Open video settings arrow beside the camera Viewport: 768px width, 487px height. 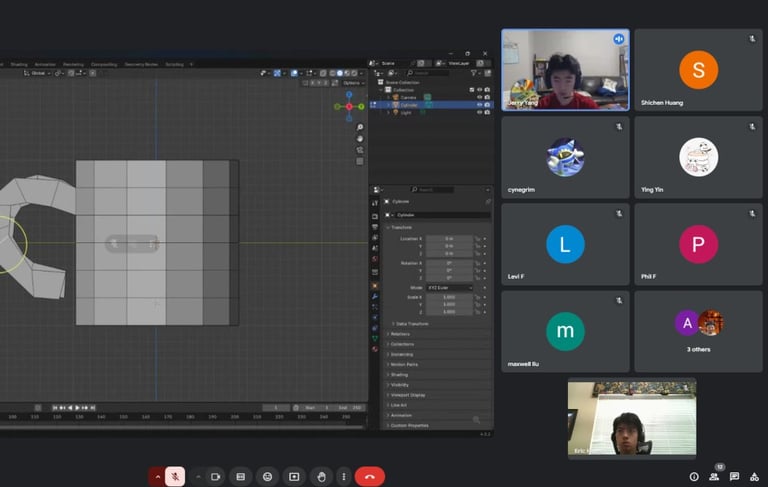(198, 476)
